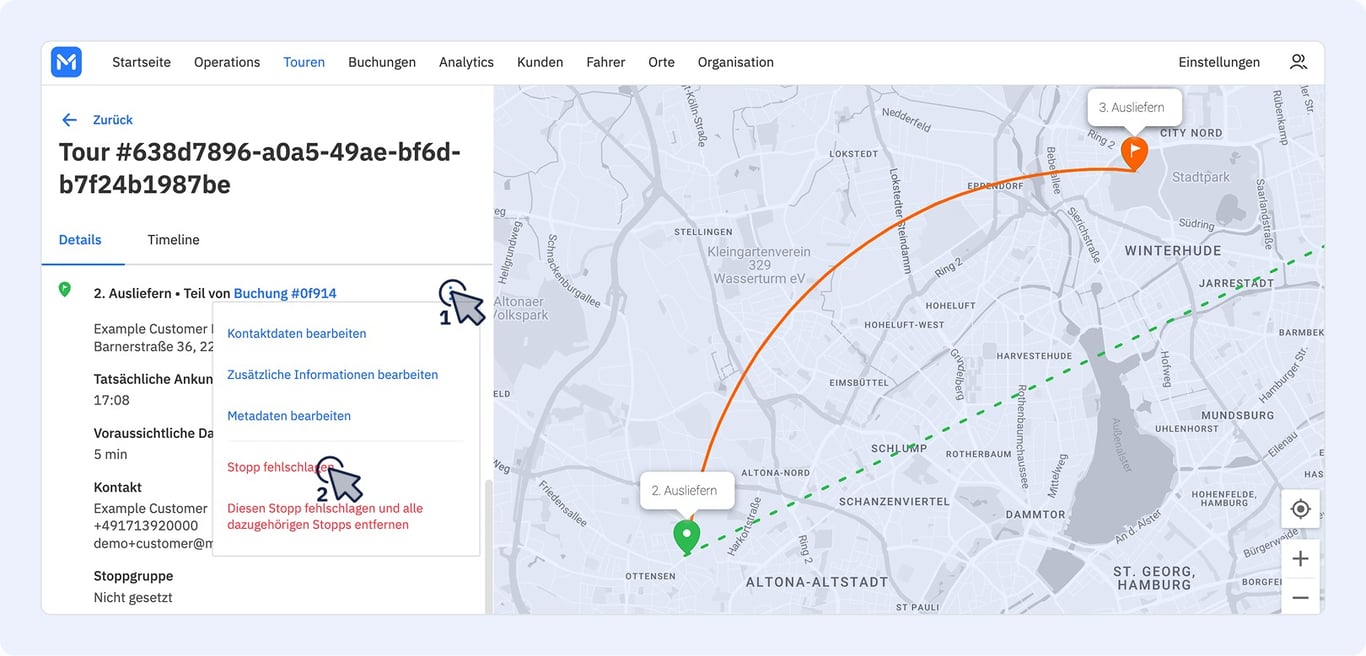Go to Startseite in the top navigation
Screen dimensions: 1366x656
(141, 62)
